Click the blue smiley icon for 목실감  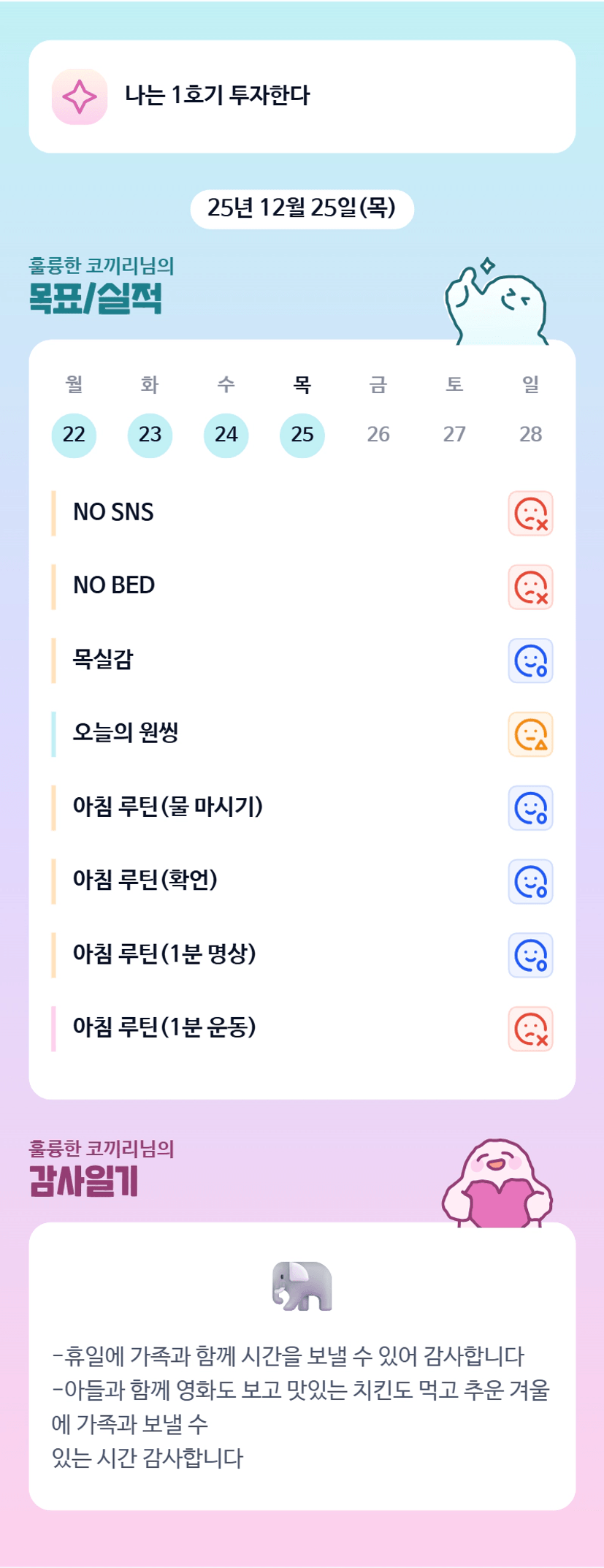point(530,661)
